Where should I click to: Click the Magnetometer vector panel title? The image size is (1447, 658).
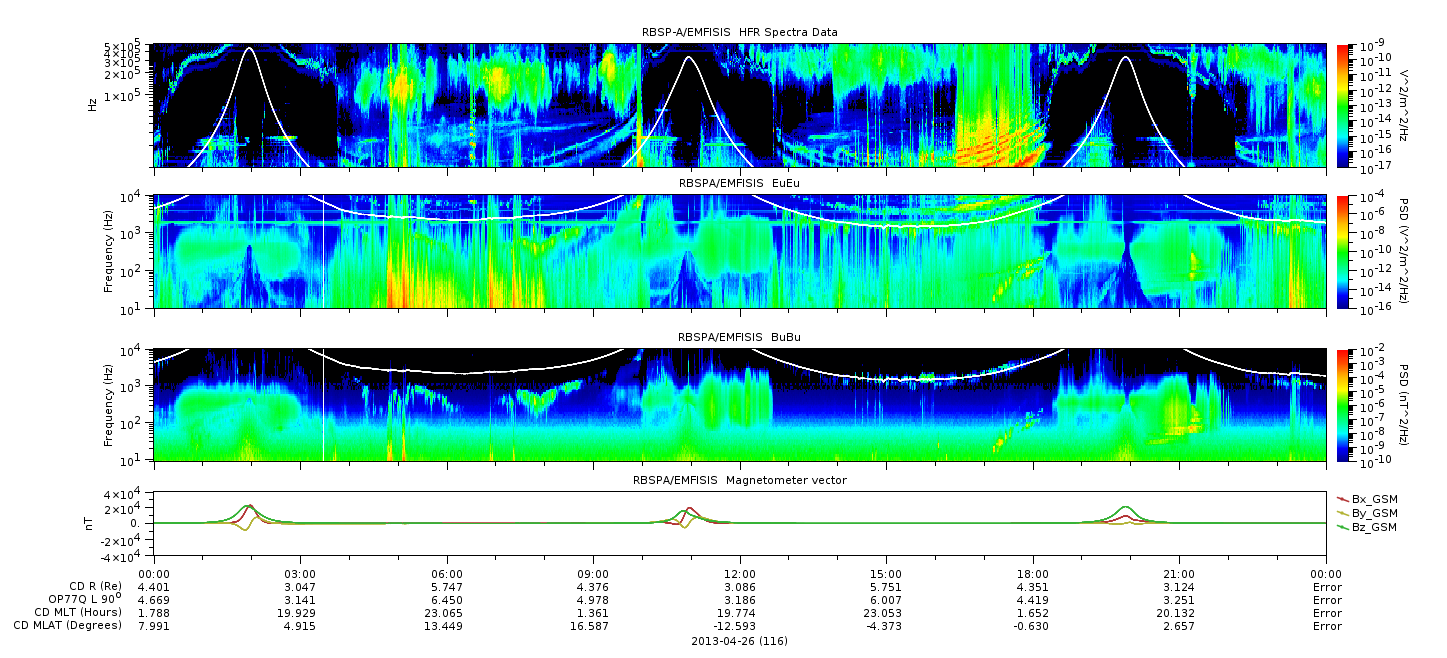[x=739, y=480]
